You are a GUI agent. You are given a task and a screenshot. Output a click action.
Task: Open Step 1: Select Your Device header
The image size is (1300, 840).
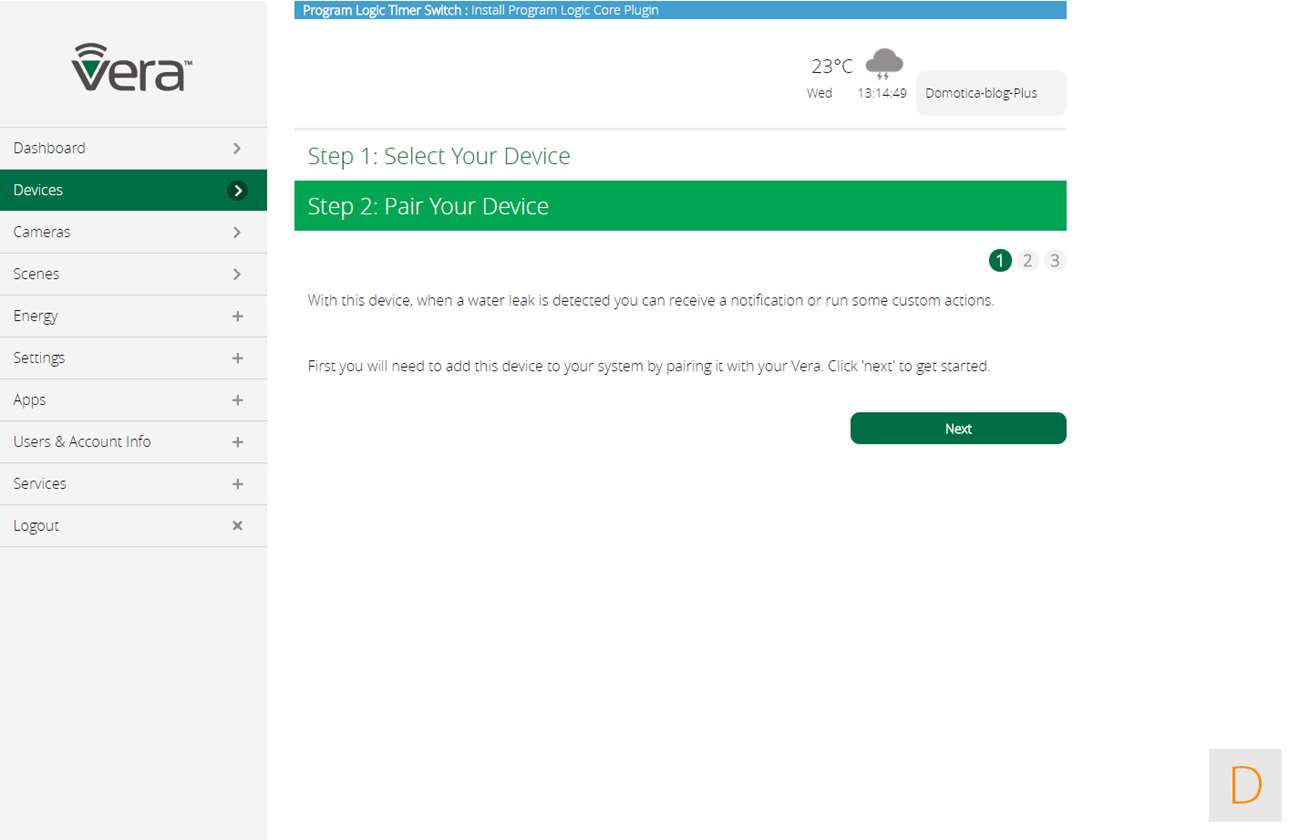tap(439, 156)
